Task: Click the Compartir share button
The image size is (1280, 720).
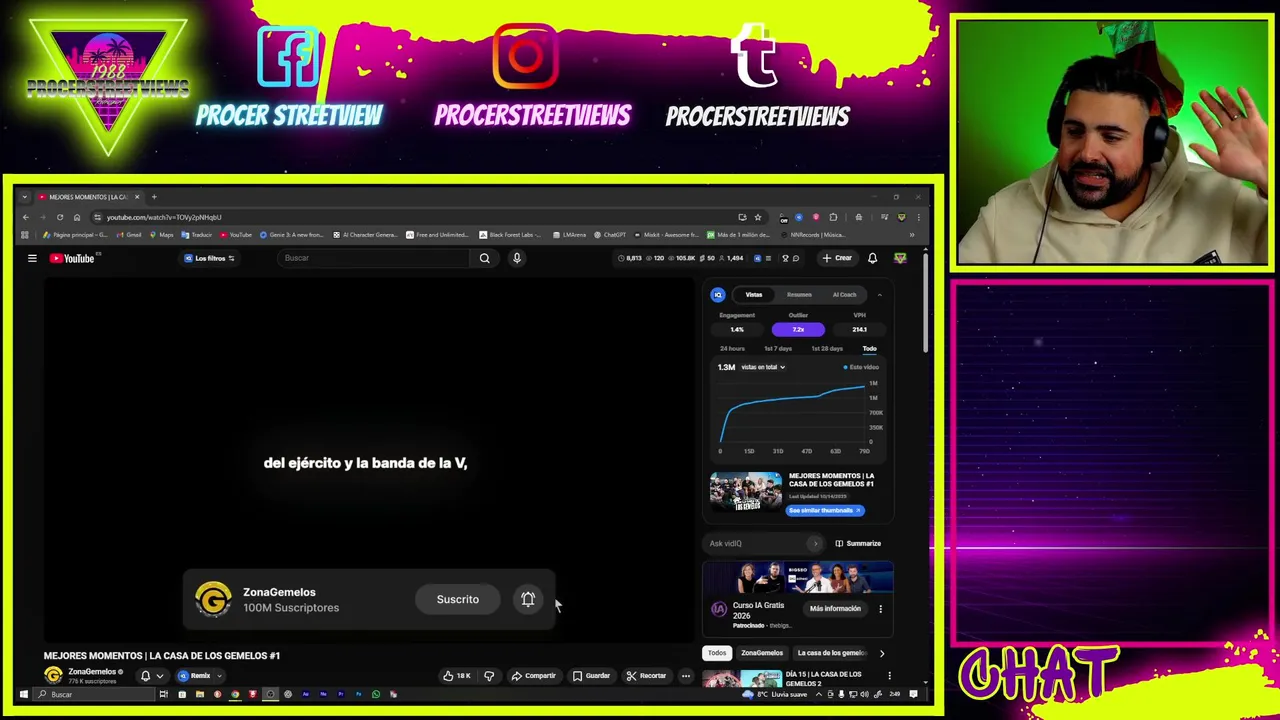Action: [x=533, y=676]
